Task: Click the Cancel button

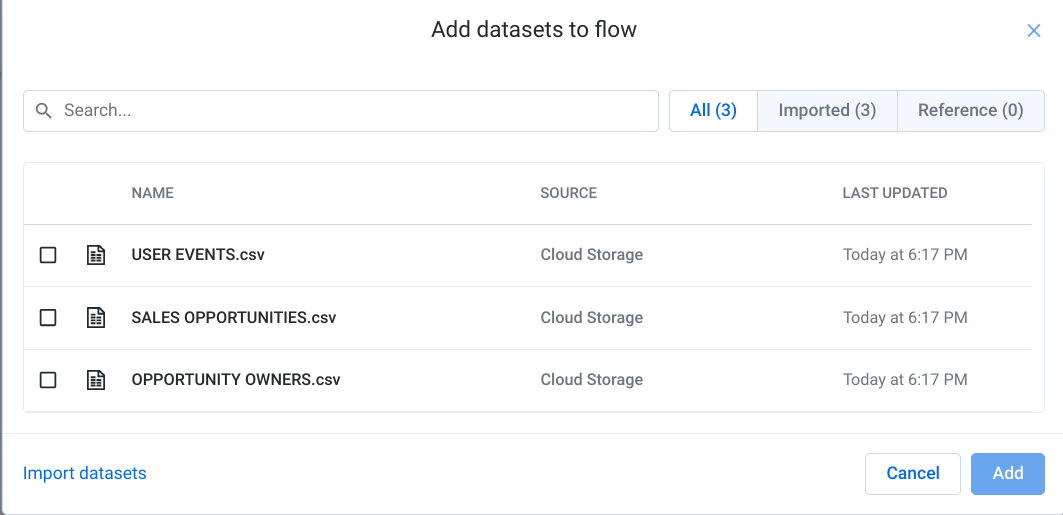Action: click(912, 474)
